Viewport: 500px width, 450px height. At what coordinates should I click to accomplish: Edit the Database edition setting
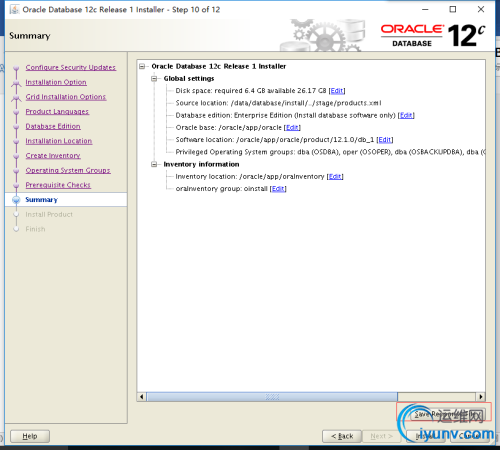406,115
